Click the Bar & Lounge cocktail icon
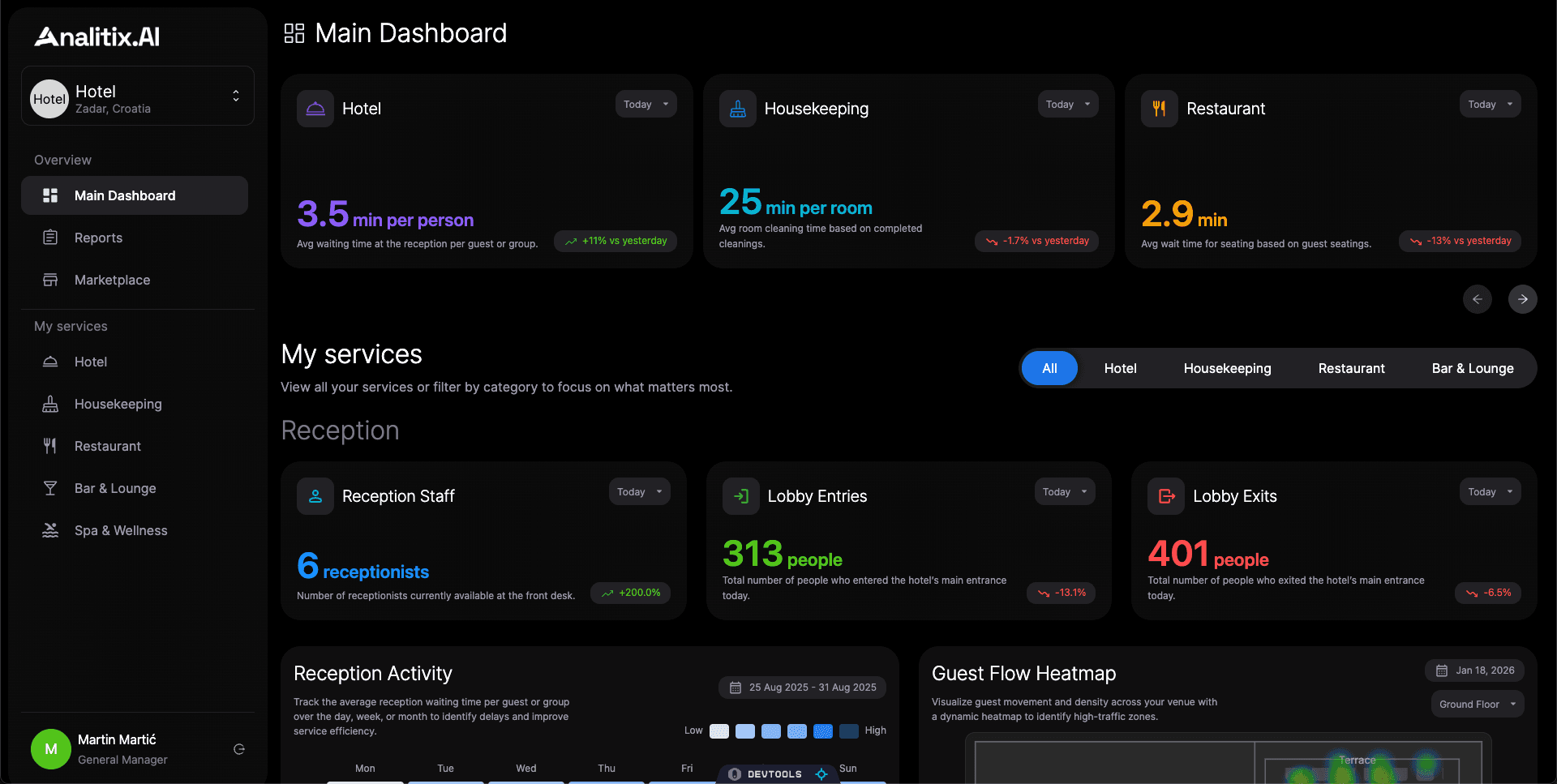This screenshot has height=784, width=1557. coord(50,488)
